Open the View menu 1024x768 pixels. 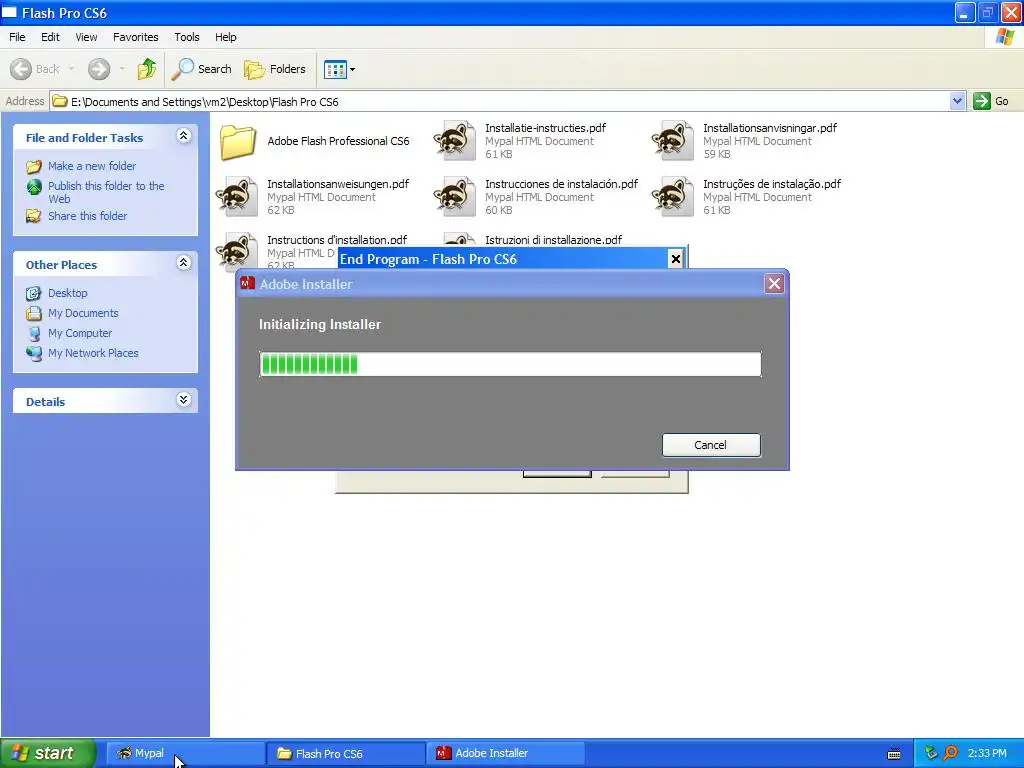86,37
